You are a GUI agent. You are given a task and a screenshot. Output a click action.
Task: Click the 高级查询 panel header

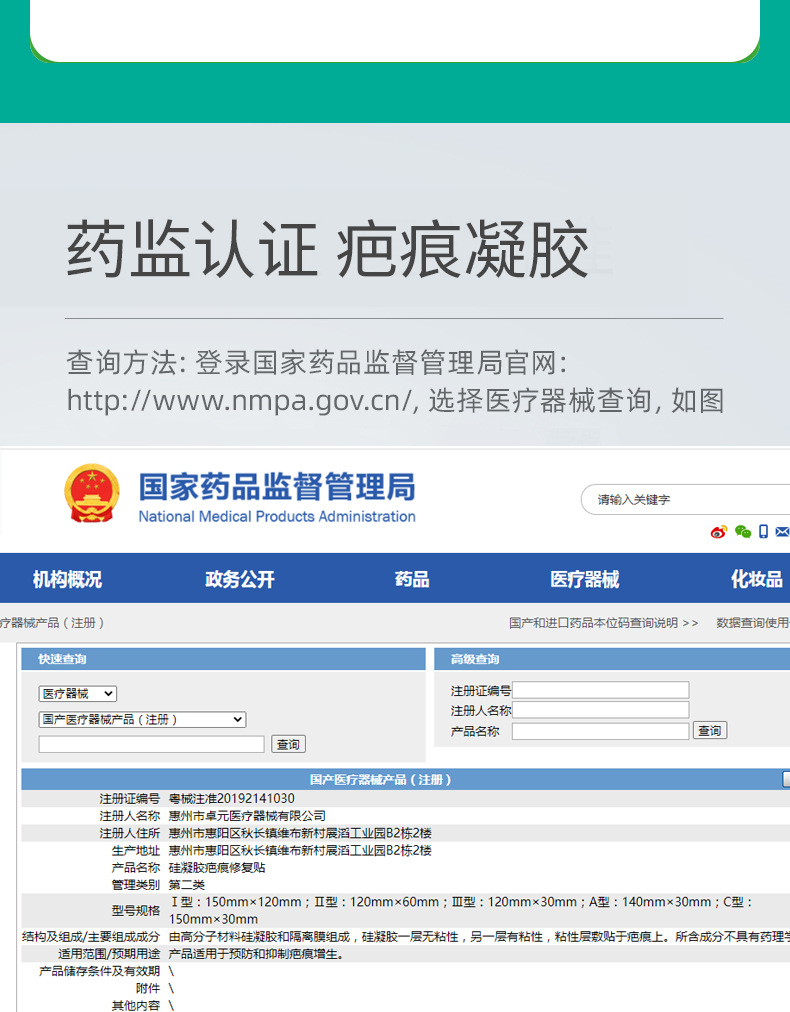612,659
